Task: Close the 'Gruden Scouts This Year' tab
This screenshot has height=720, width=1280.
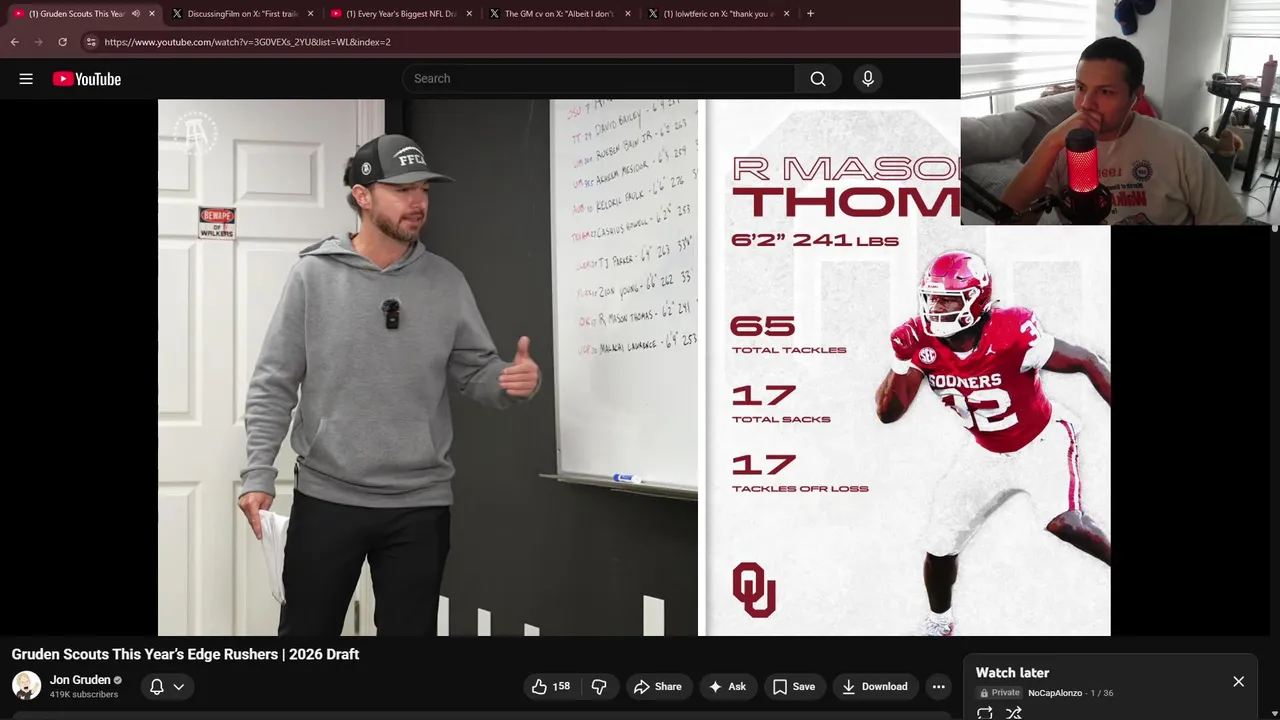Action: 152,14
